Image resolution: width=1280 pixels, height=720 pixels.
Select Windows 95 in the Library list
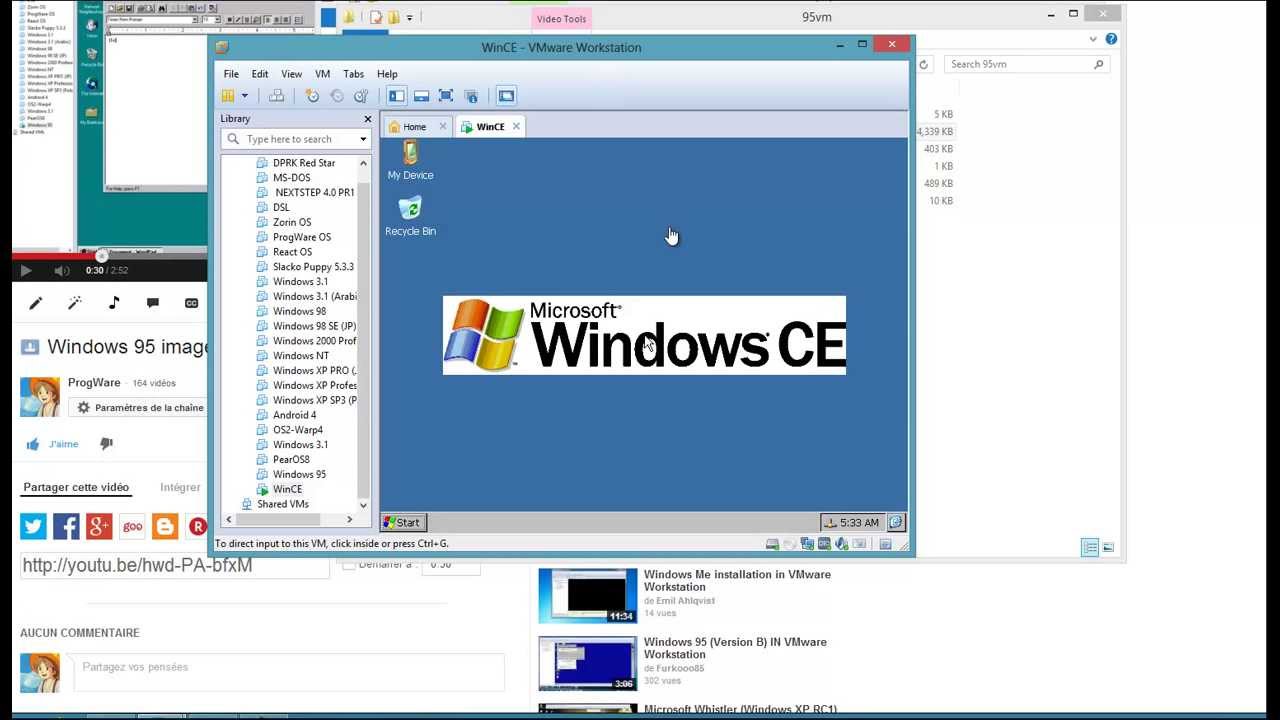[x=301, y=474]
